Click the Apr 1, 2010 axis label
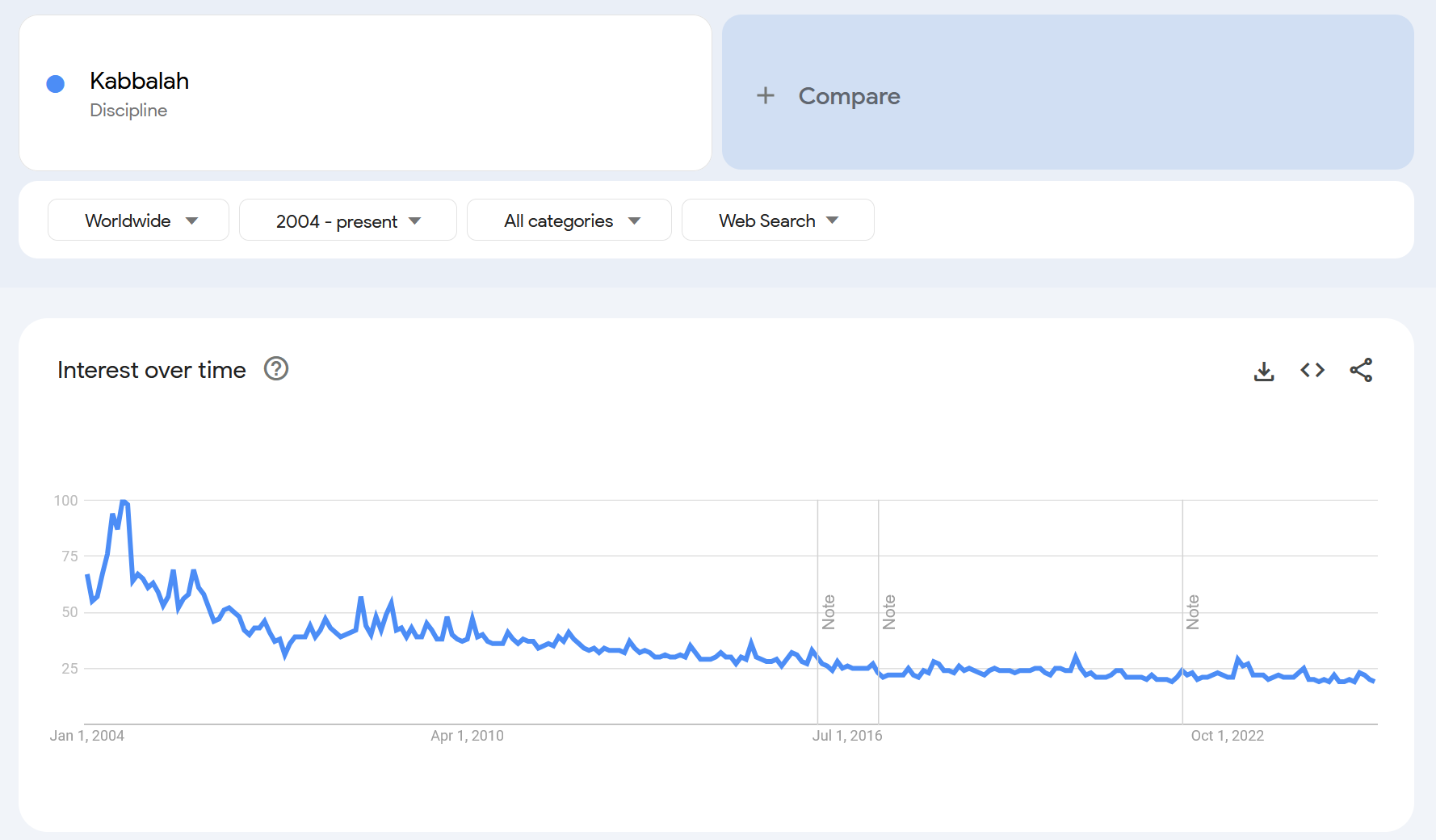The width and height of the screenshot is (1436, 840). click(467, 736)
